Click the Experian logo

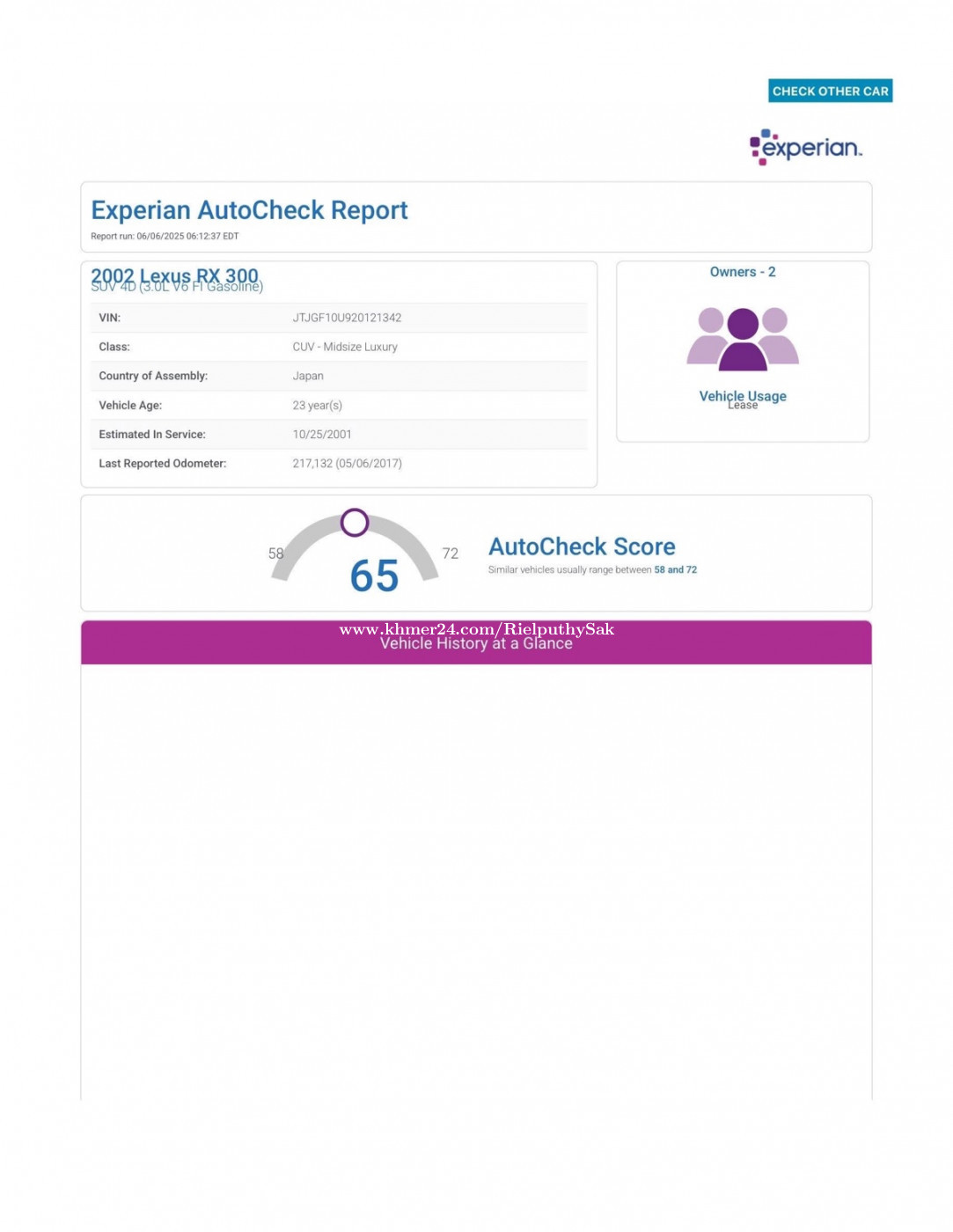805,147
